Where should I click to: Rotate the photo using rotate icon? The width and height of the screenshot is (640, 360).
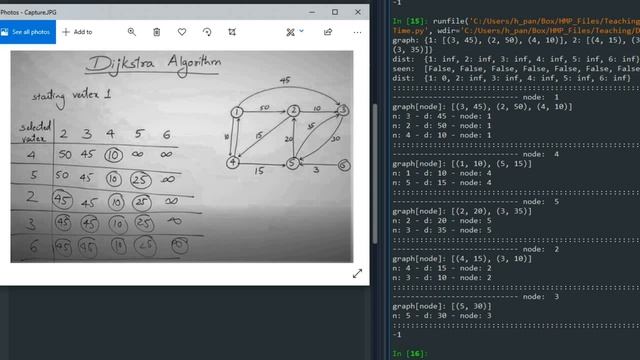[x=207, y=32]
